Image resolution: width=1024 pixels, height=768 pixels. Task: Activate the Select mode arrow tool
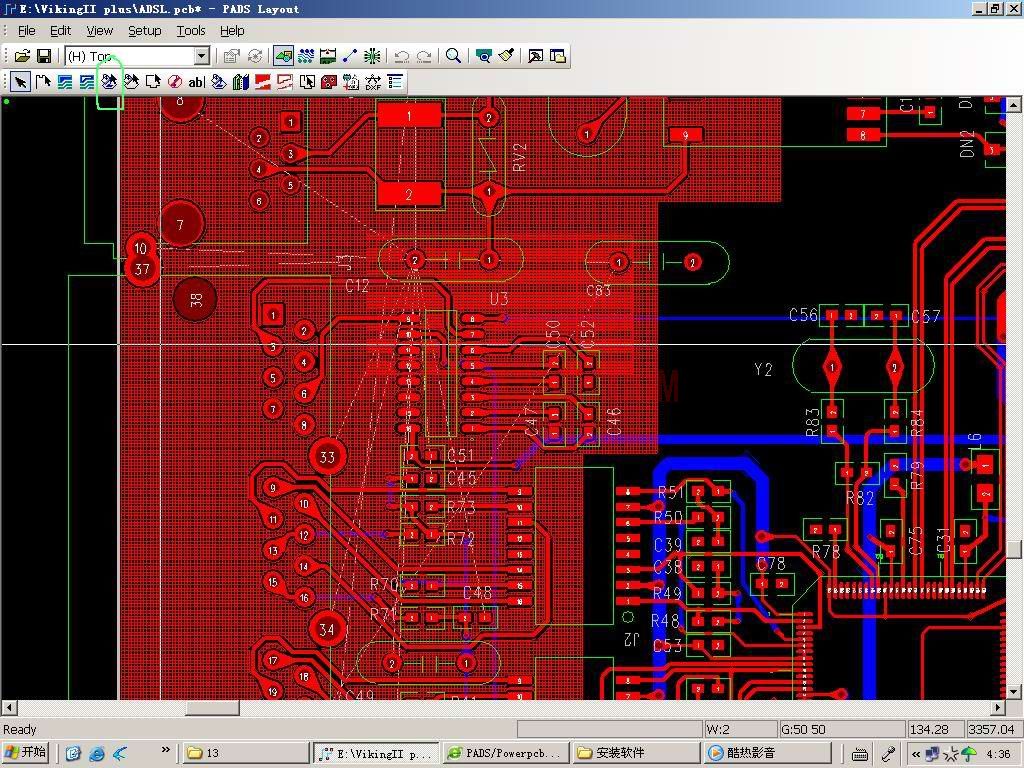click(x=20, y=82)
